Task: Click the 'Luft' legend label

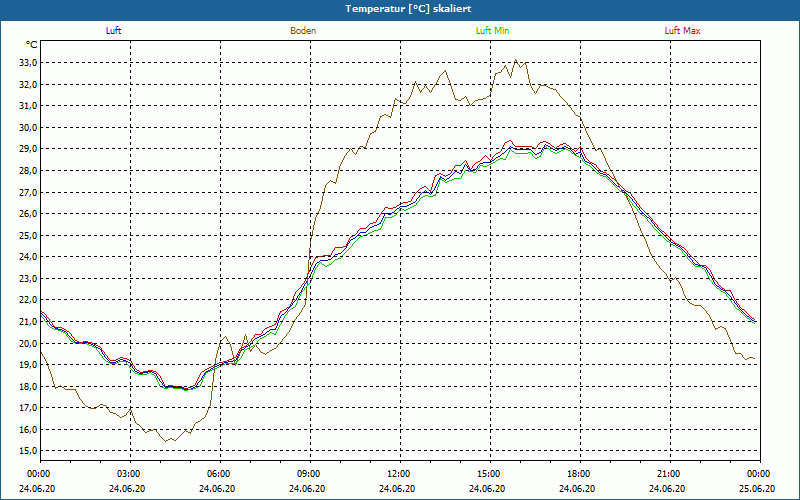Action: pyautogui.click(x=113, y=31)
